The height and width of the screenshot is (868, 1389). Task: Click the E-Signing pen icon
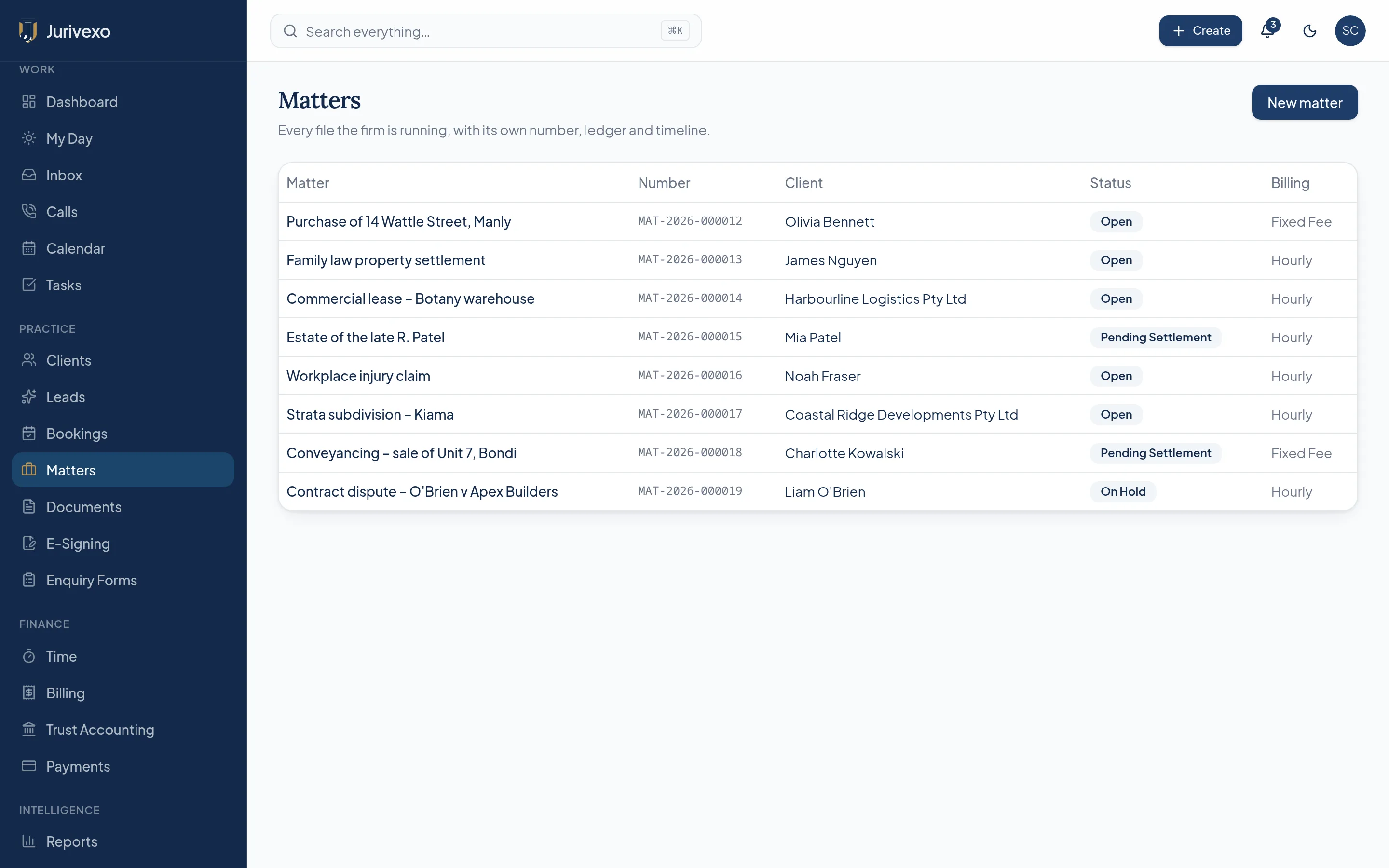[x=29, y=543]
